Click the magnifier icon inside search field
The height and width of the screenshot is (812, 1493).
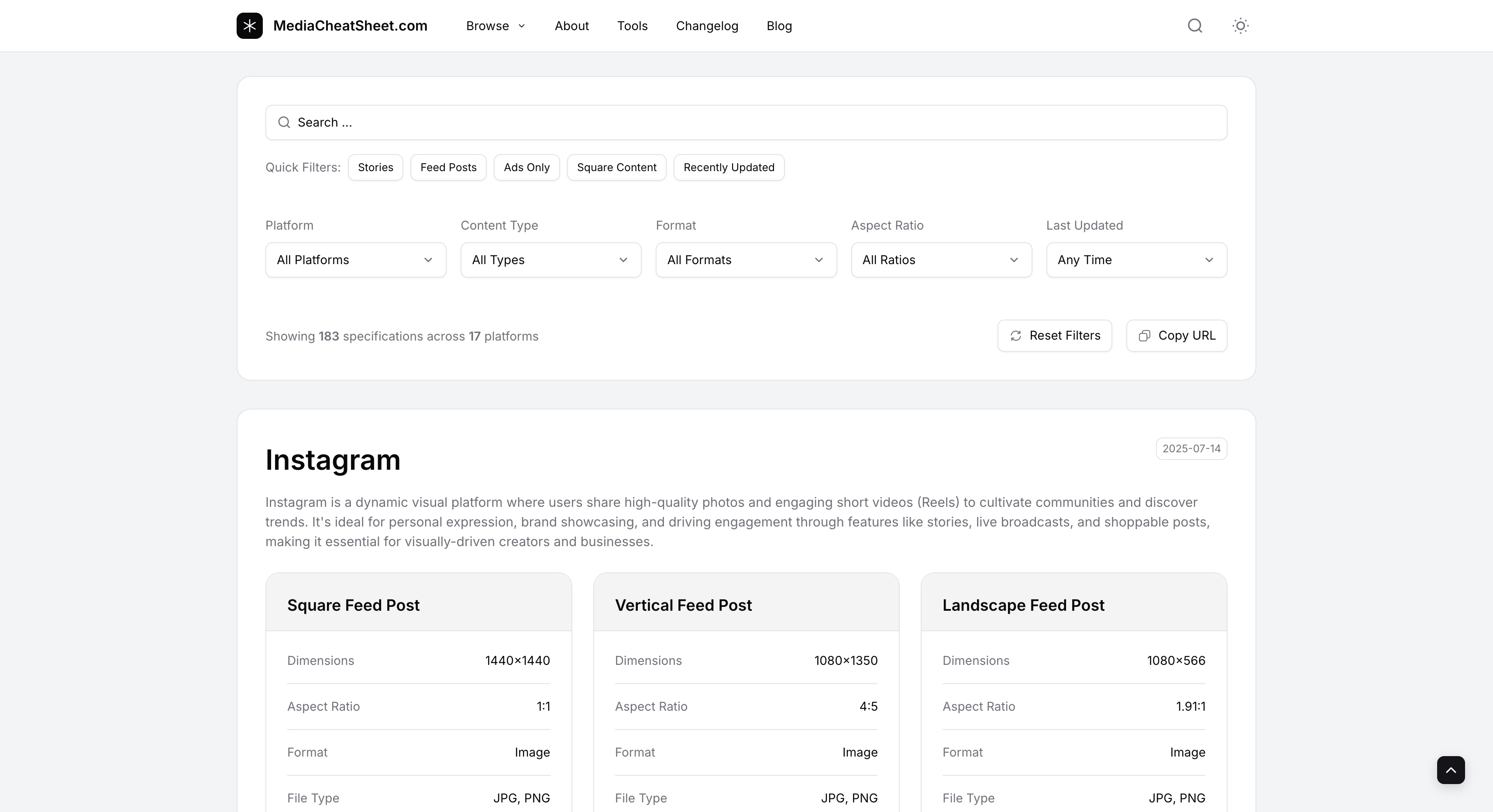coord(284,122)
